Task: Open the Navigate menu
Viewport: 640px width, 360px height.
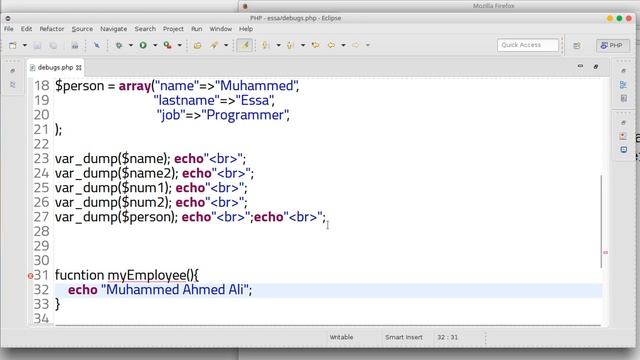Action: (x=113, y=29)
